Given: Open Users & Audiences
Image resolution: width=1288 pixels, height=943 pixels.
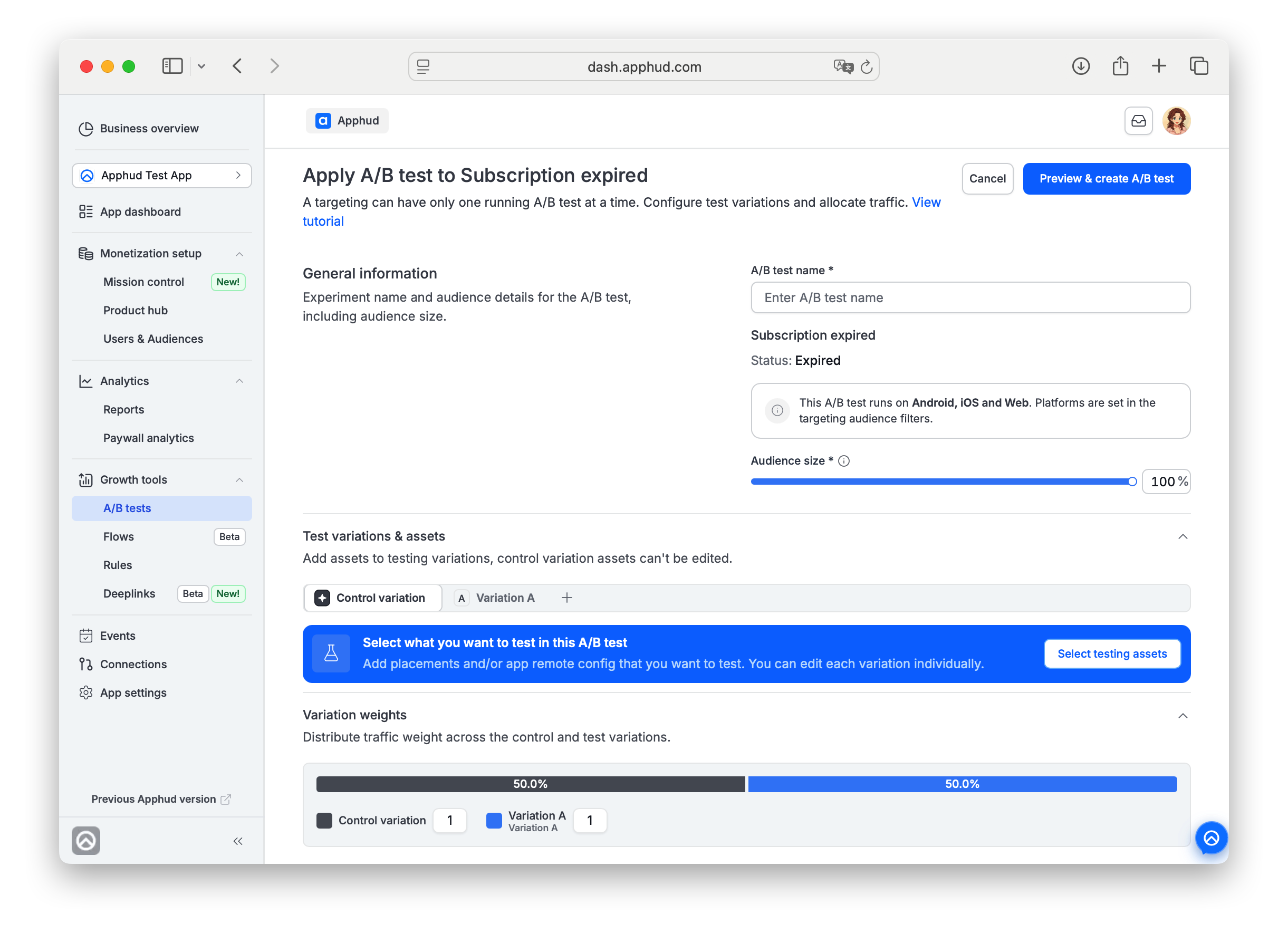Looking at the screenshot, I should [153, 339].
